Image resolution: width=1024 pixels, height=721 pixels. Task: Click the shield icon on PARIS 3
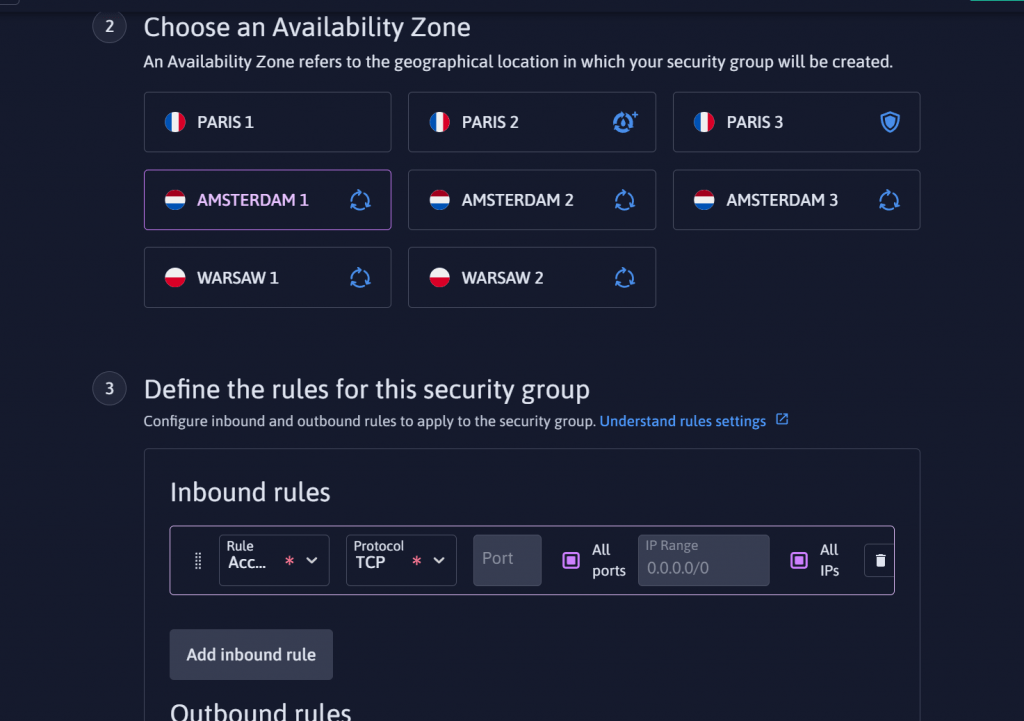(x=889, y=122)
